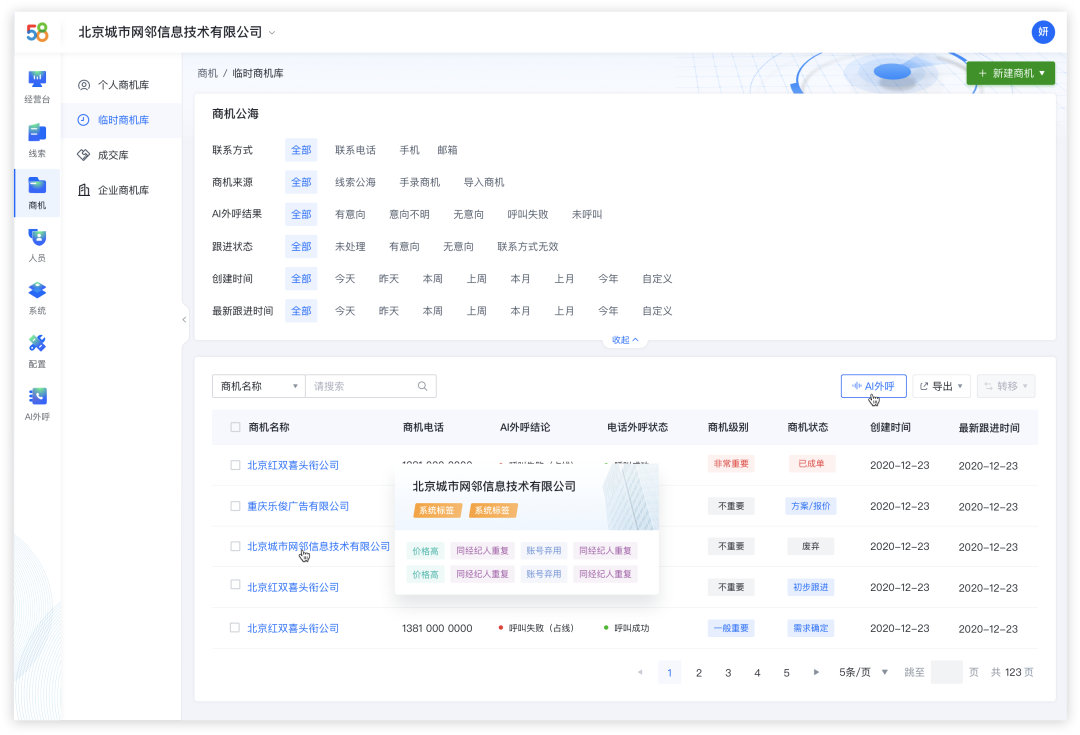
Task: Click the user avatar 妍
Action: pos(1043,32)
